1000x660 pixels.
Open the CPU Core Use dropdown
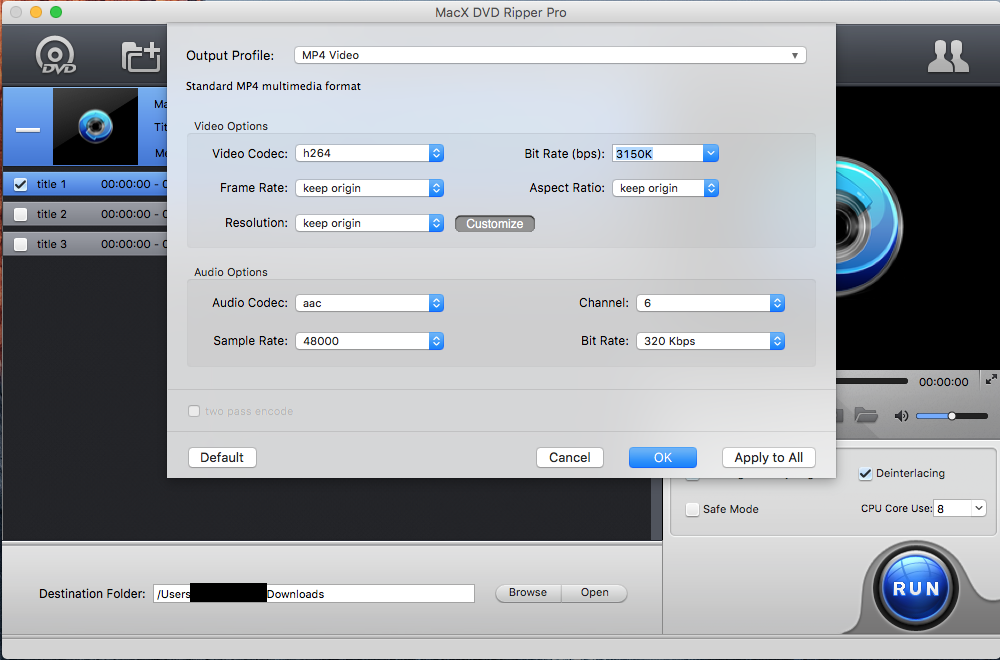coord(960,508)
